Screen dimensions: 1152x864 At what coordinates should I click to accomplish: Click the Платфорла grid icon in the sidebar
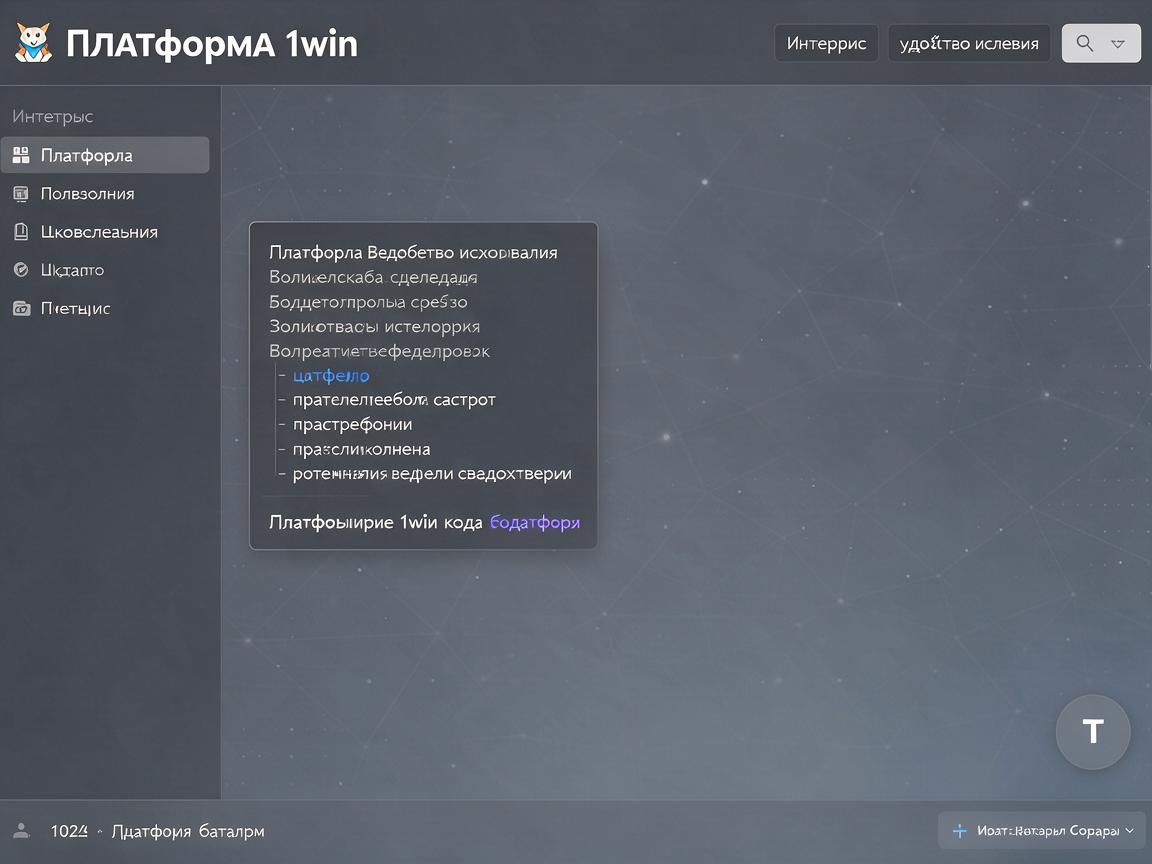(21, 155)
